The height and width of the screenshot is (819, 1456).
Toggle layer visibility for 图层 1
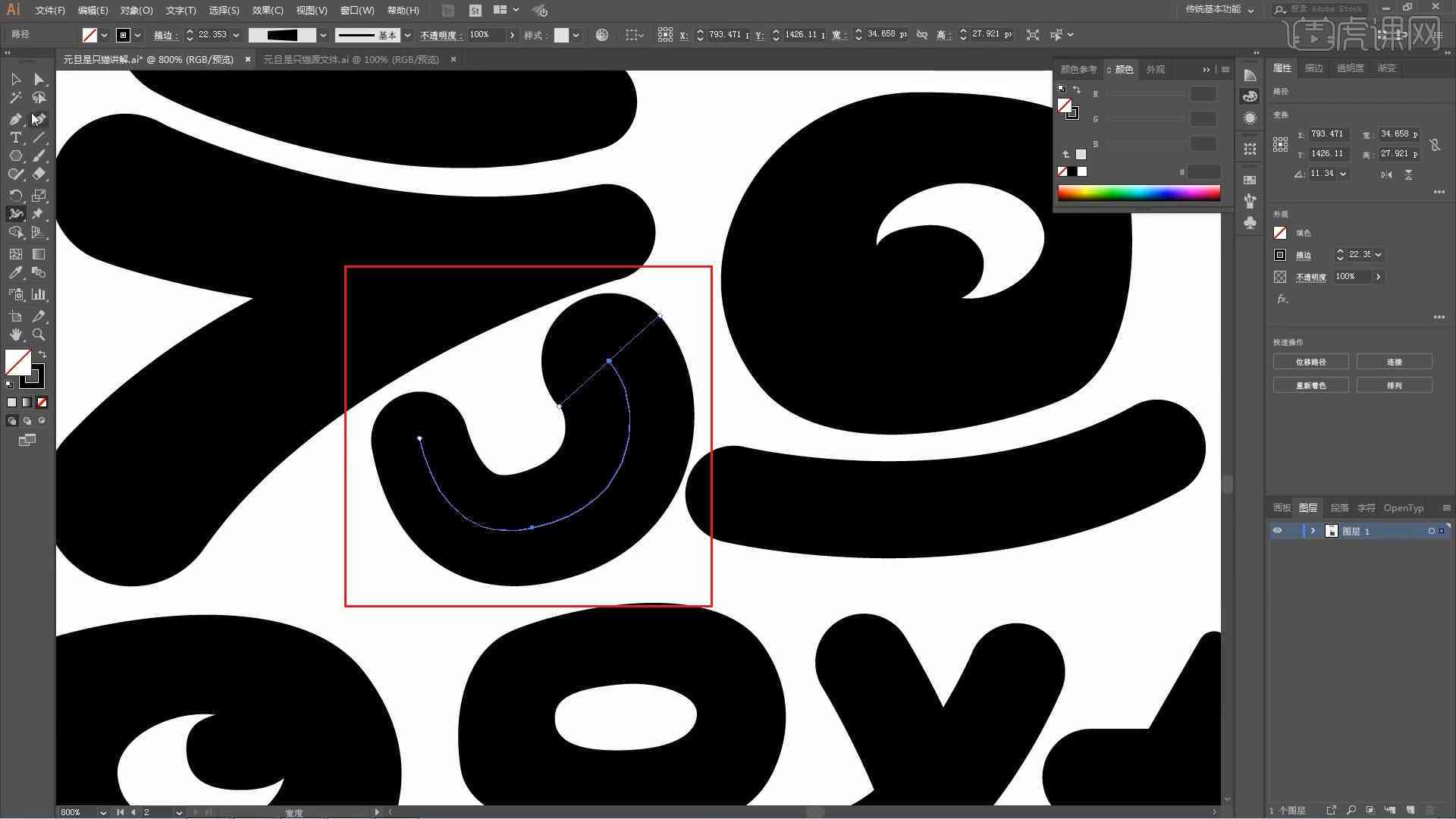pos(1278,530)
